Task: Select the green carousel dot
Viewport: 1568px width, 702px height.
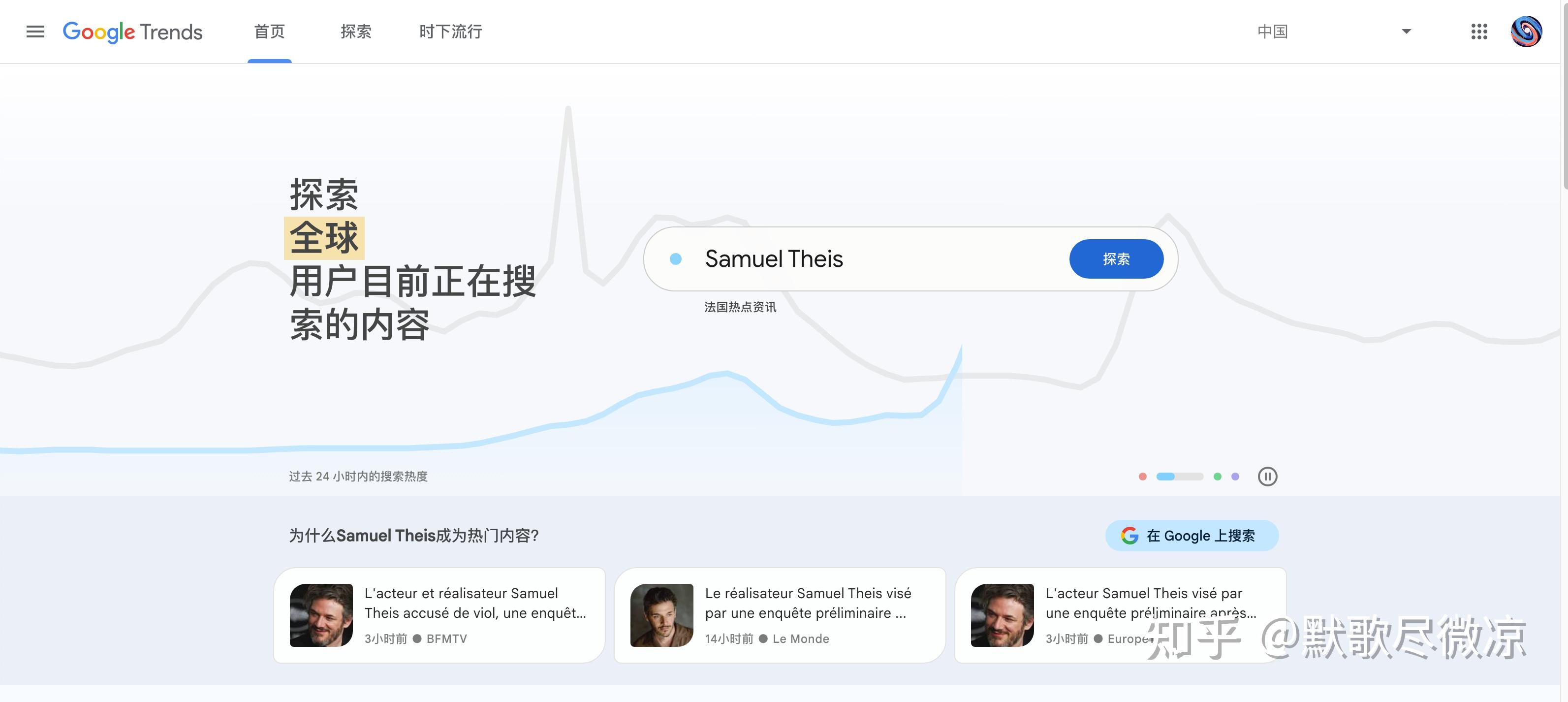Action: click(x=1218, y=477)
